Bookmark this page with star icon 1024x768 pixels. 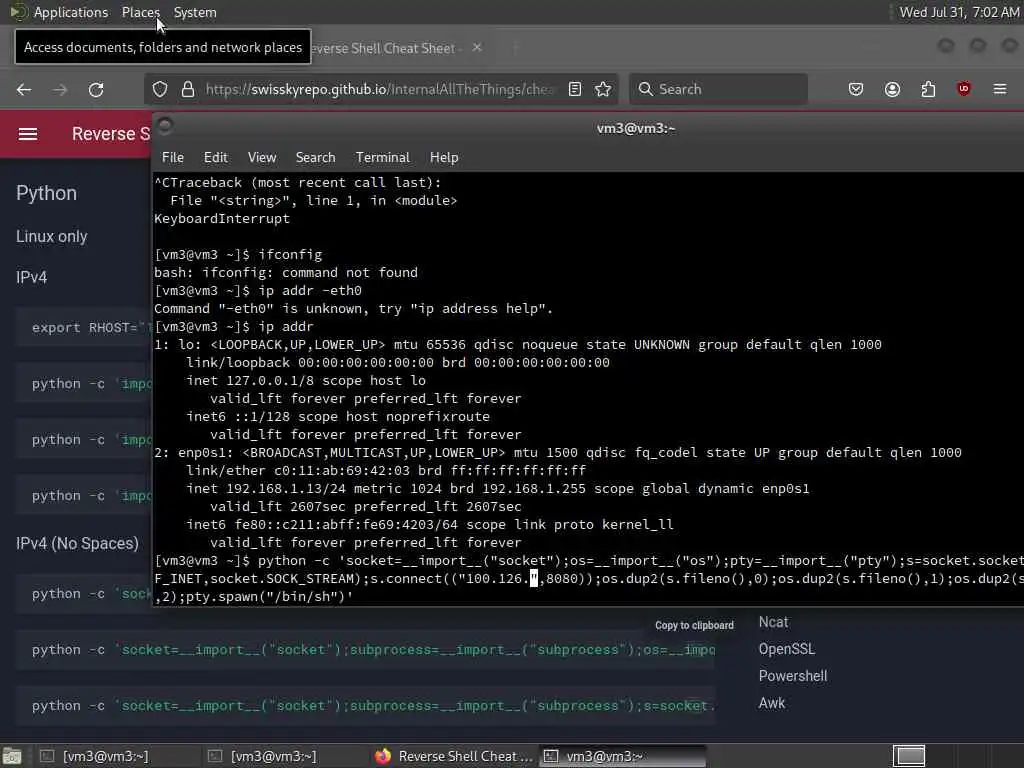pos(603,89)
